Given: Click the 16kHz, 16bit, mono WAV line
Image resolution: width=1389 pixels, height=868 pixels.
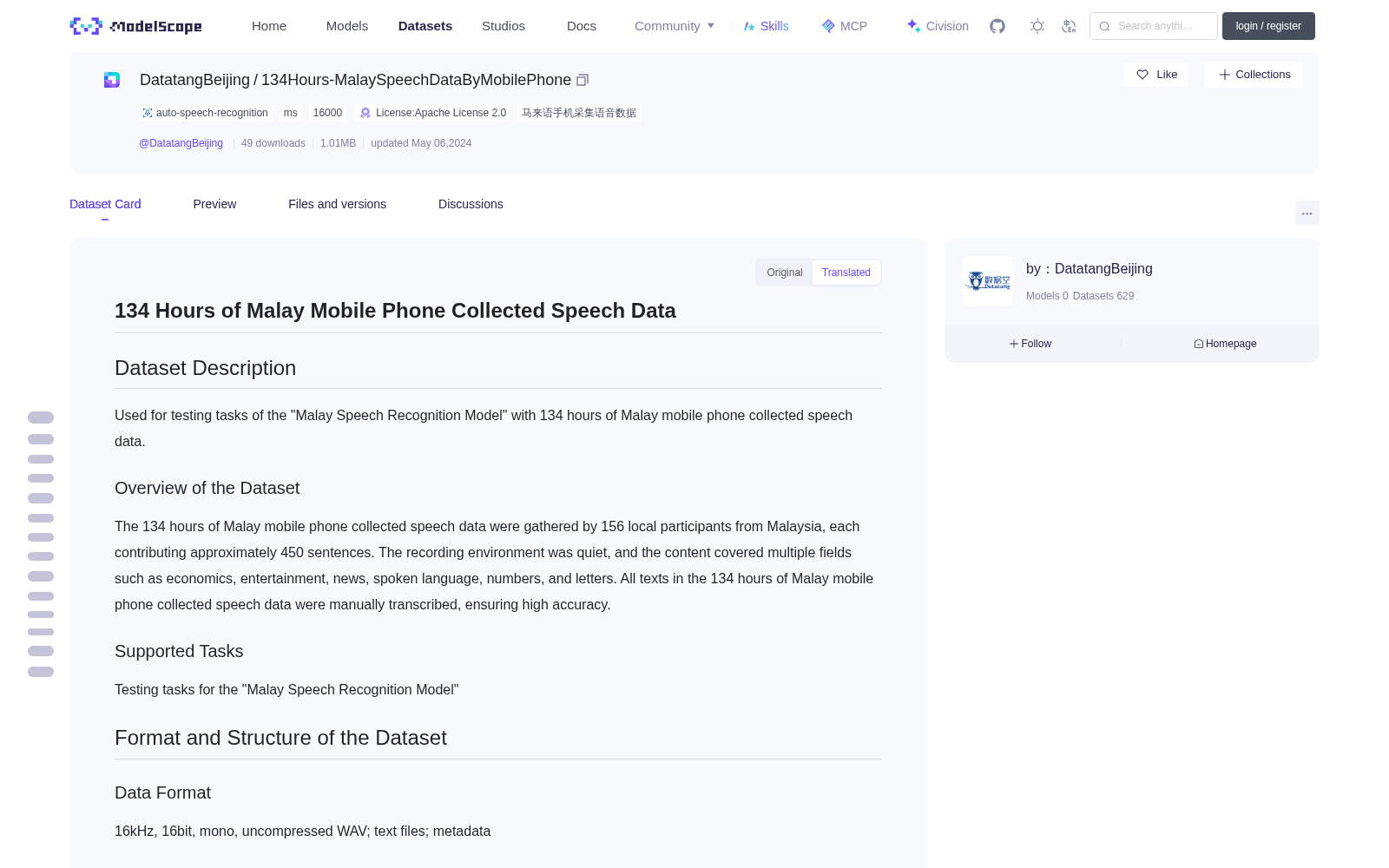Looking at the screenshot, I should (x=302, y=832).
